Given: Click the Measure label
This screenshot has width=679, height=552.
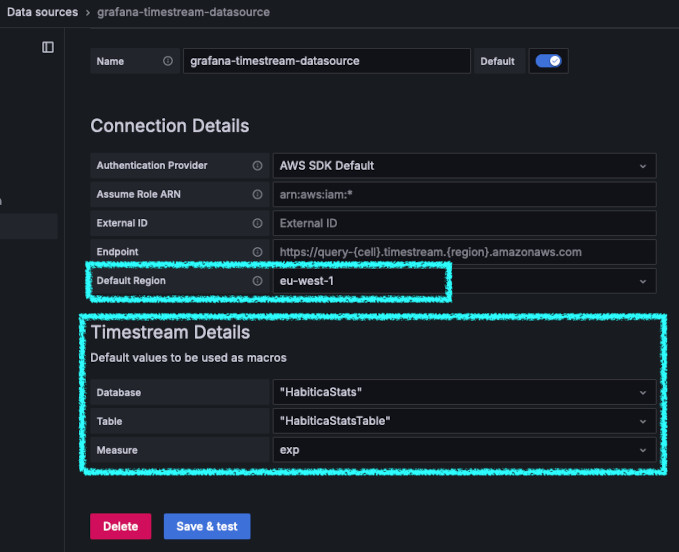Looking at the screenshot, I should click(x=117, y=450).
